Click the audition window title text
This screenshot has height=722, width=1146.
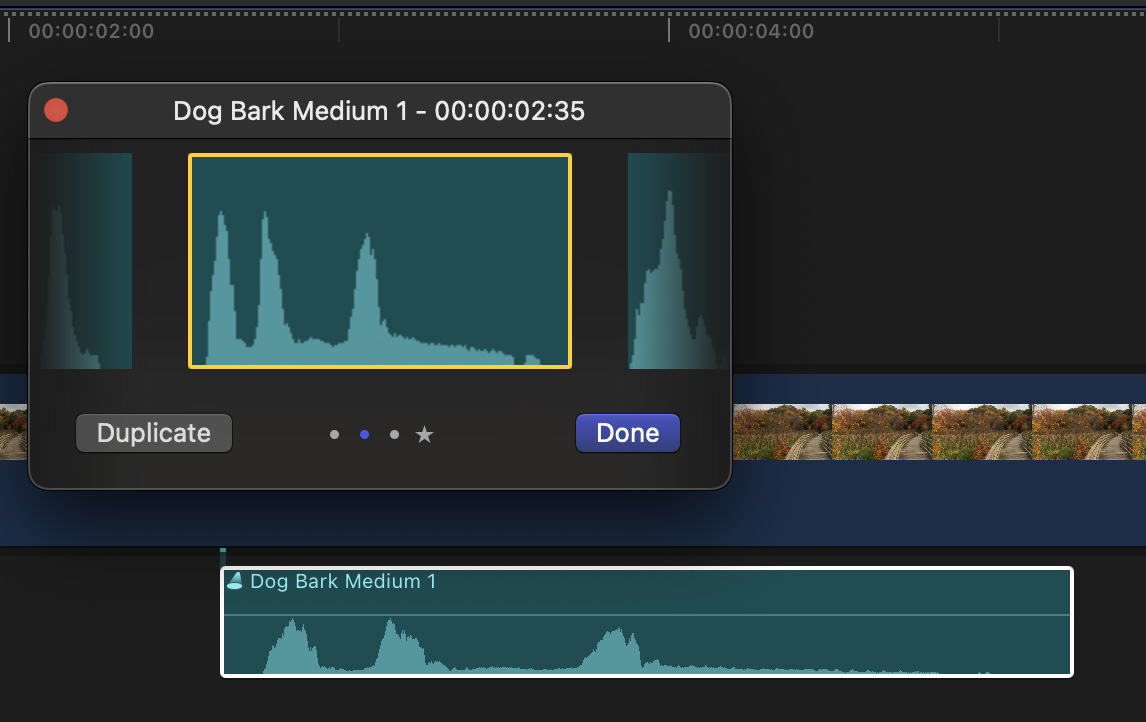[x=379, y=111]
